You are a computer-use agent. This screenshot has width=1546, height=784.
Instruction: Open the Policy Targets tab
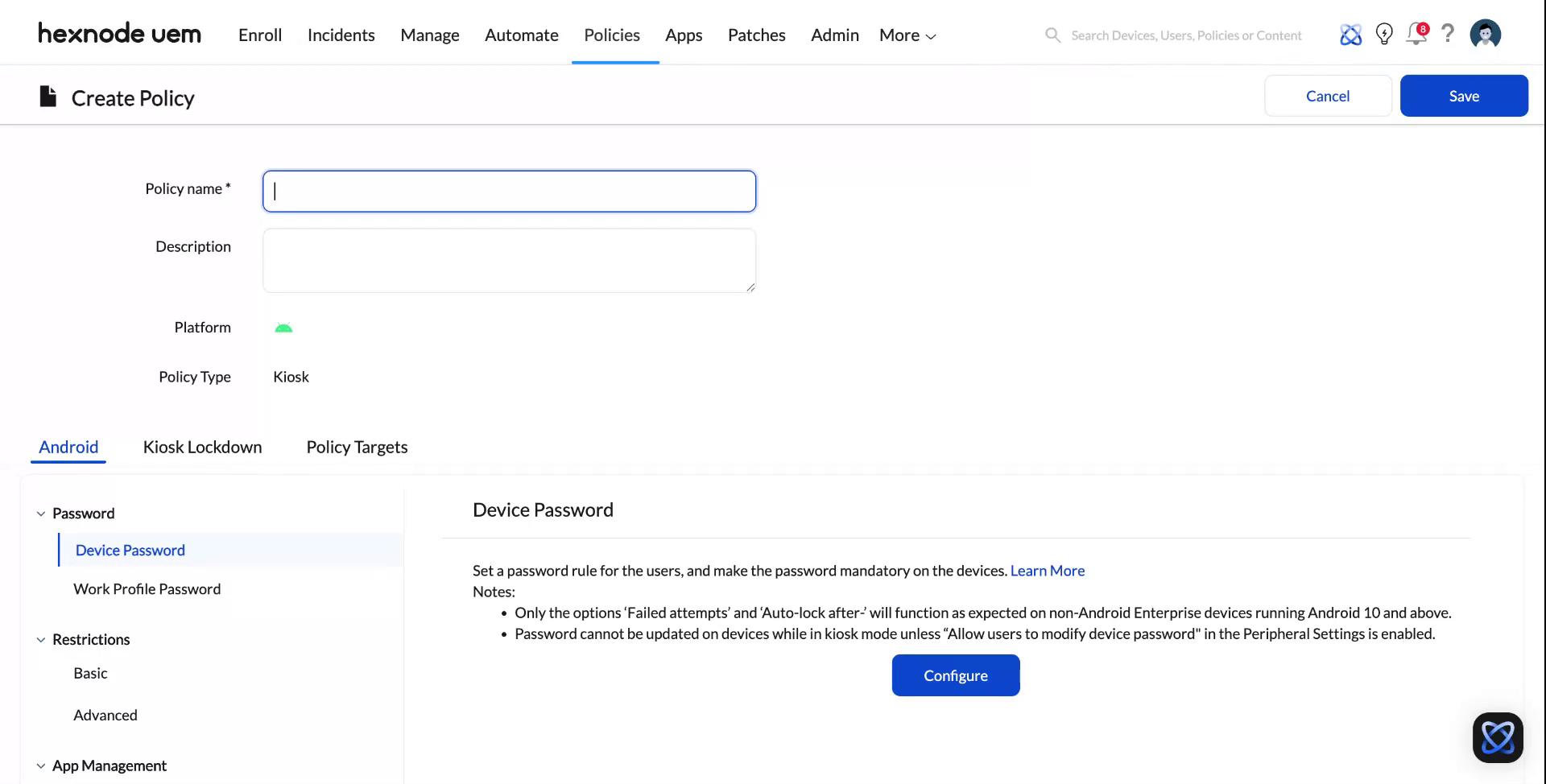357,447
